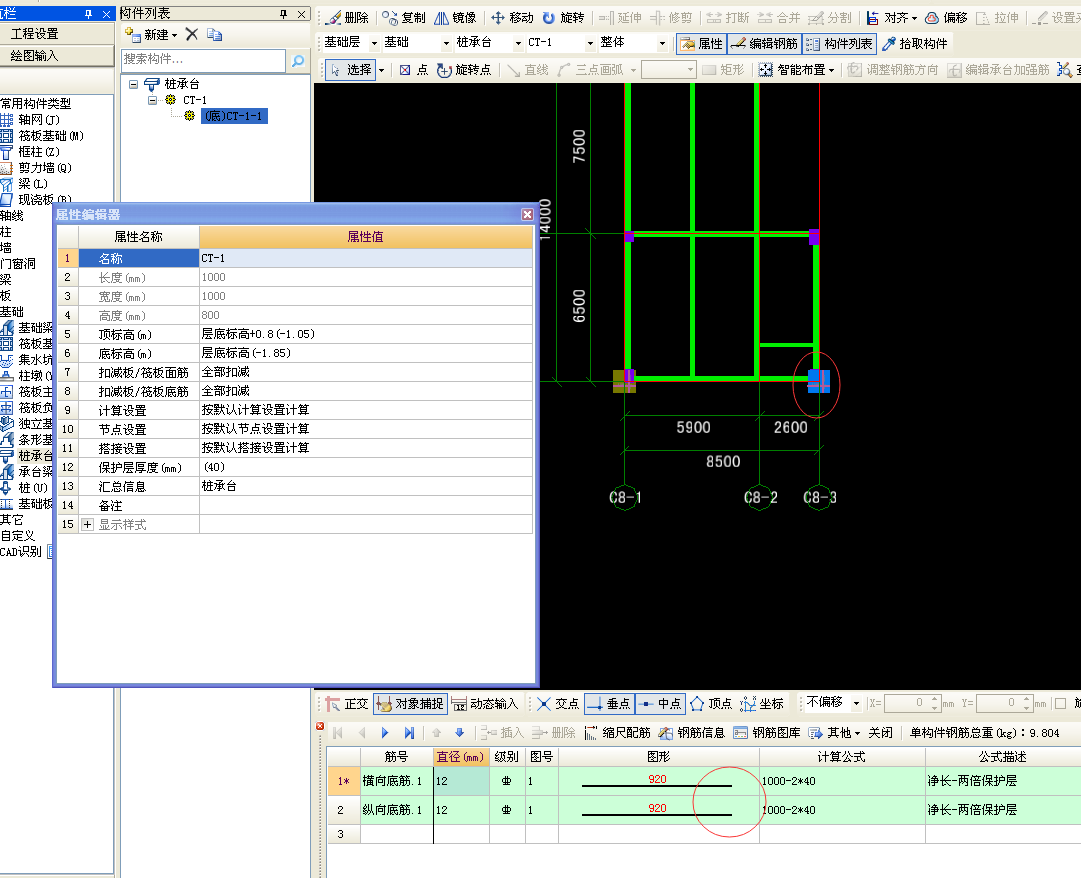The image size is (1081, 878).
Task: Select (底)CT-1-1 tree item
Action: pos(234,116)
